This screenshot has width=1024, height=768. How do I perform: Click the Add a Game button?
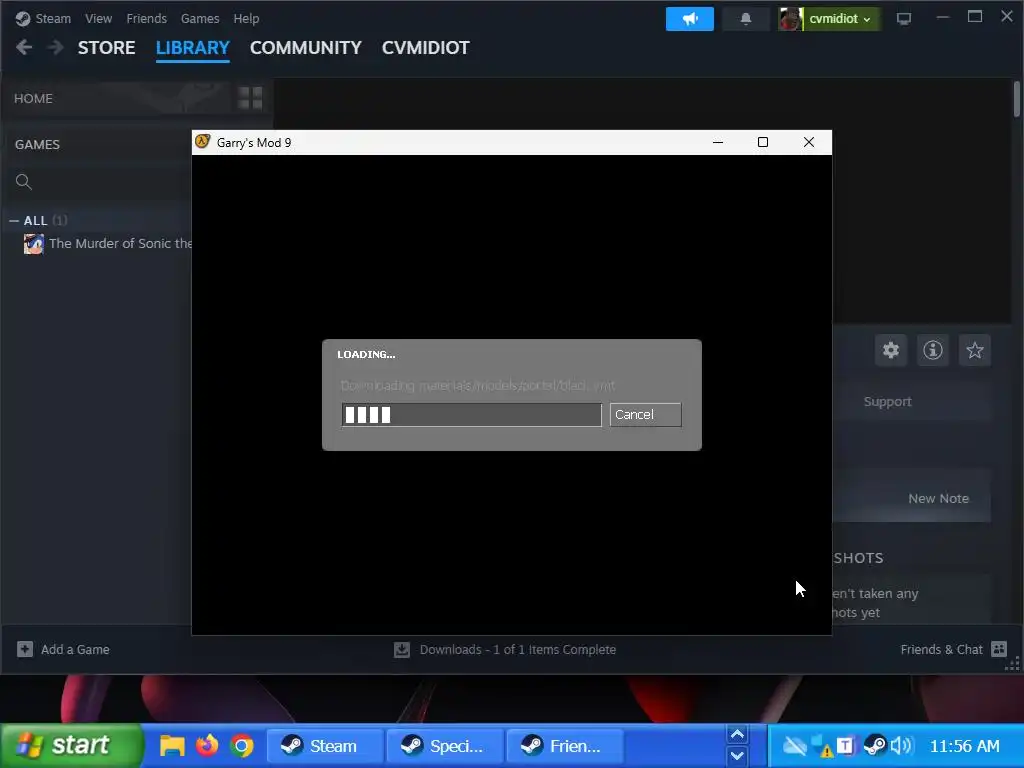point(63,649)
